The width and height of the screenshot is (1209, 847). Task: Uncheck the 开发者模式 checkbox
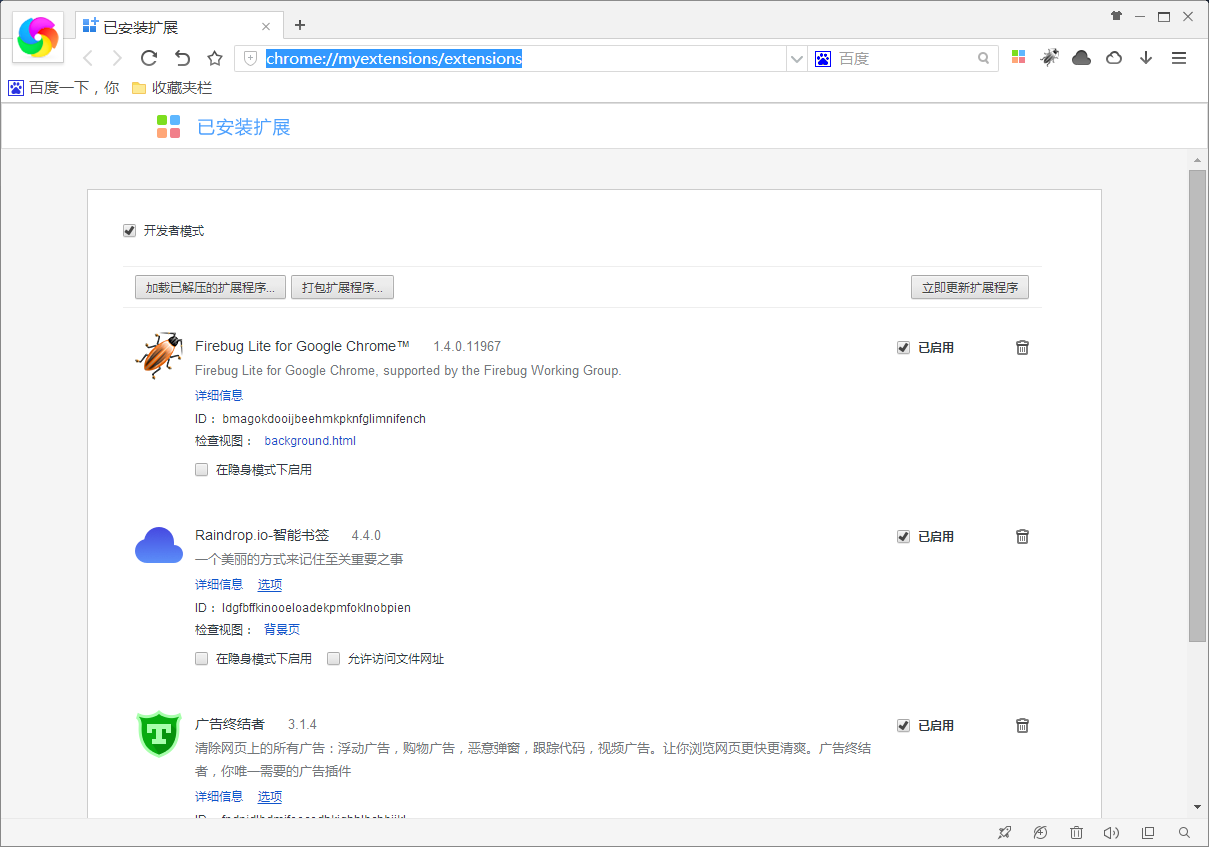129,231
